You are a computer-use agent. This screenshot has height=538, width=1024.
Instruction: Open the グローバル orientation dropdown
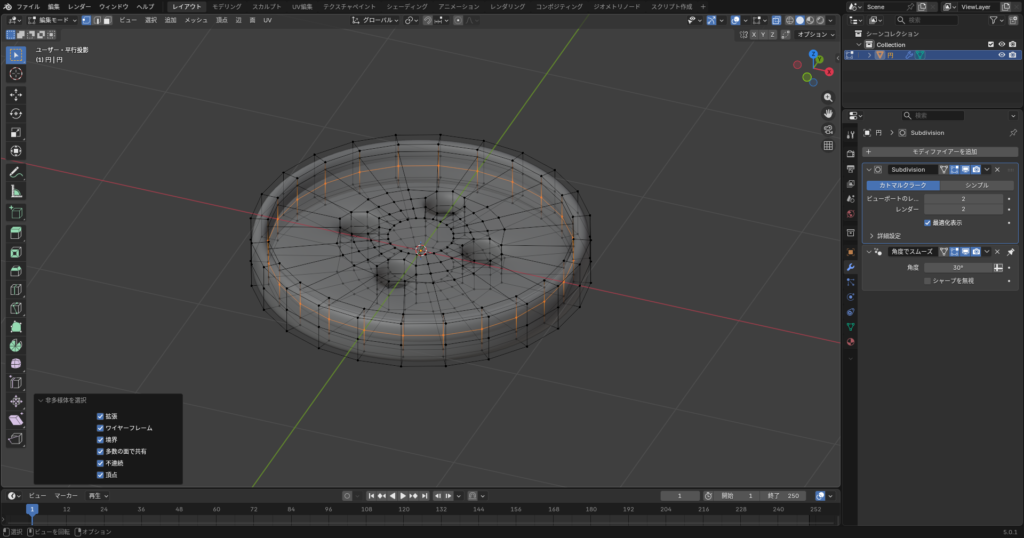coord(377,20)
